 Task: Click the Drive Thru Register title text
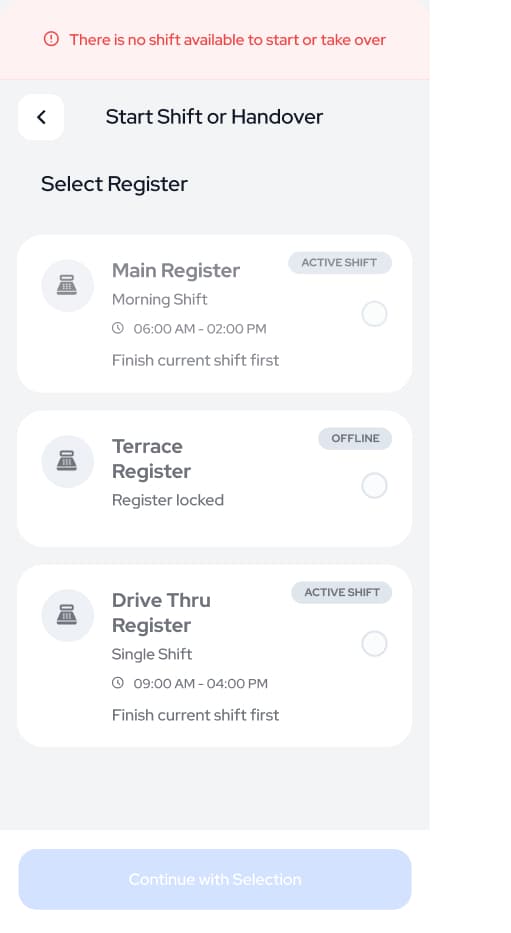tap(161, 613)
